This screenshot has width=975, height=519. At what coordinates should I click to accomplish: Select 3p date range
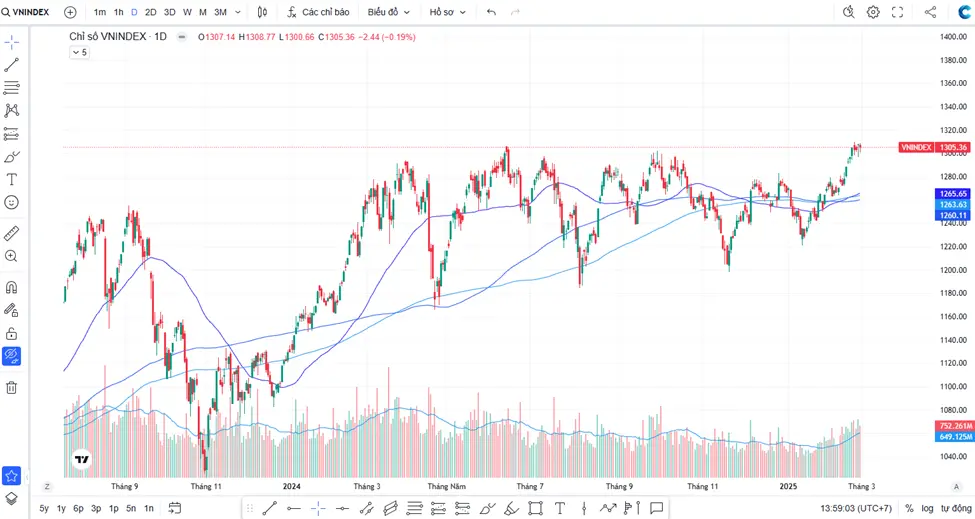point(96,508)
